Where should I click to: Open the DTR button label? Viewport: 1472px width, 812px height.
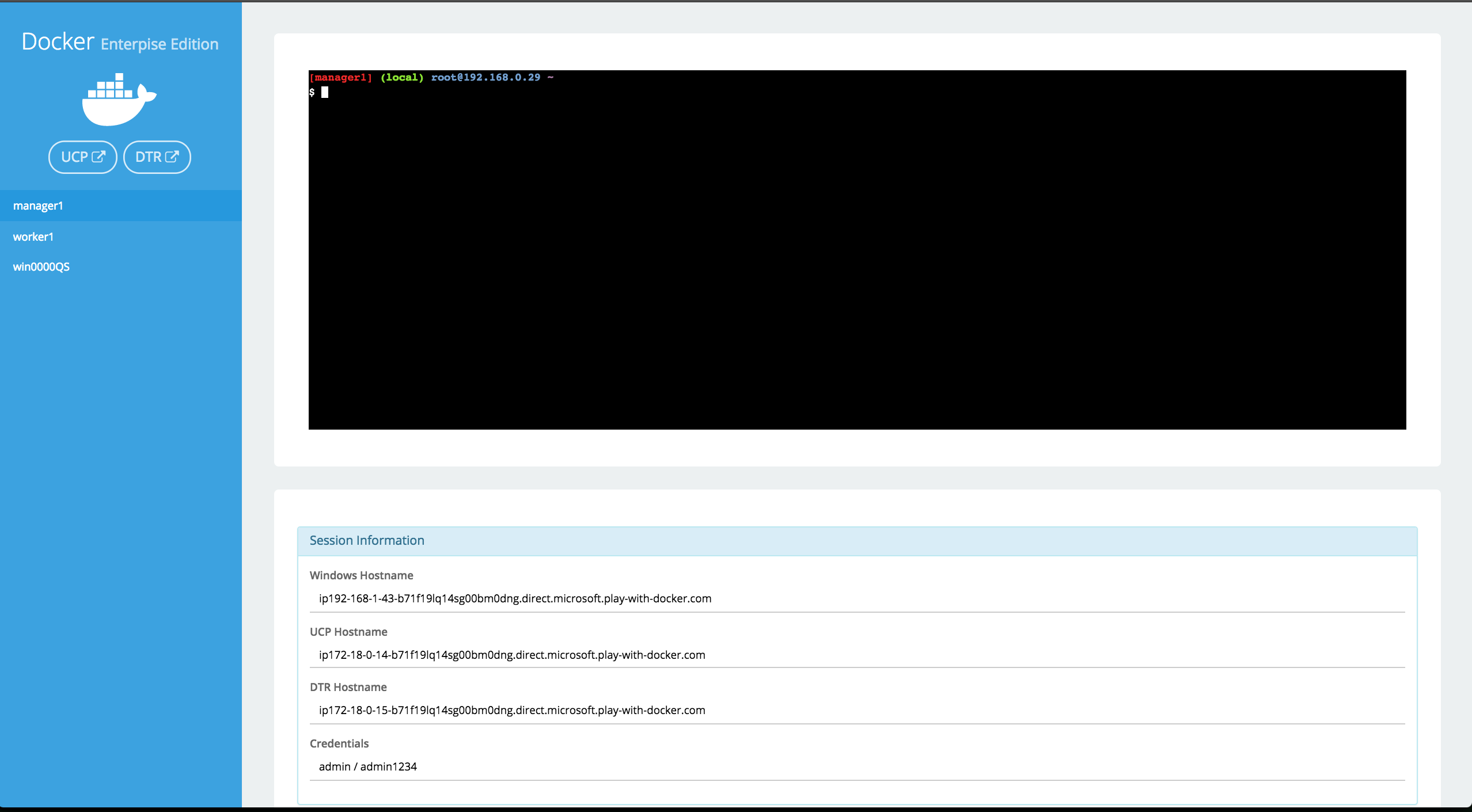(x=148, y=157)
